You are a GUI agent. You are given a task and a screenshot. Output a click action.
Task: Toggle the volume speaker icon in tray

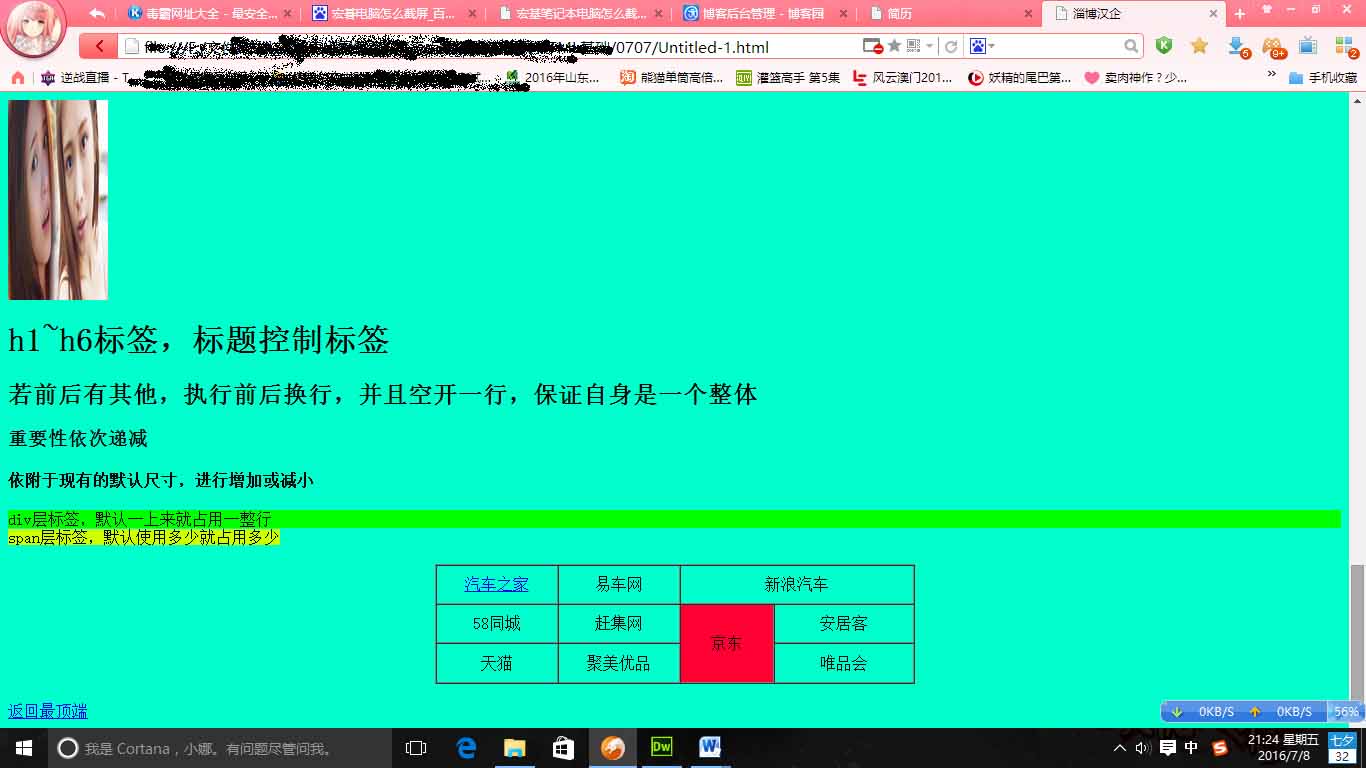[x=1143, y=748]
